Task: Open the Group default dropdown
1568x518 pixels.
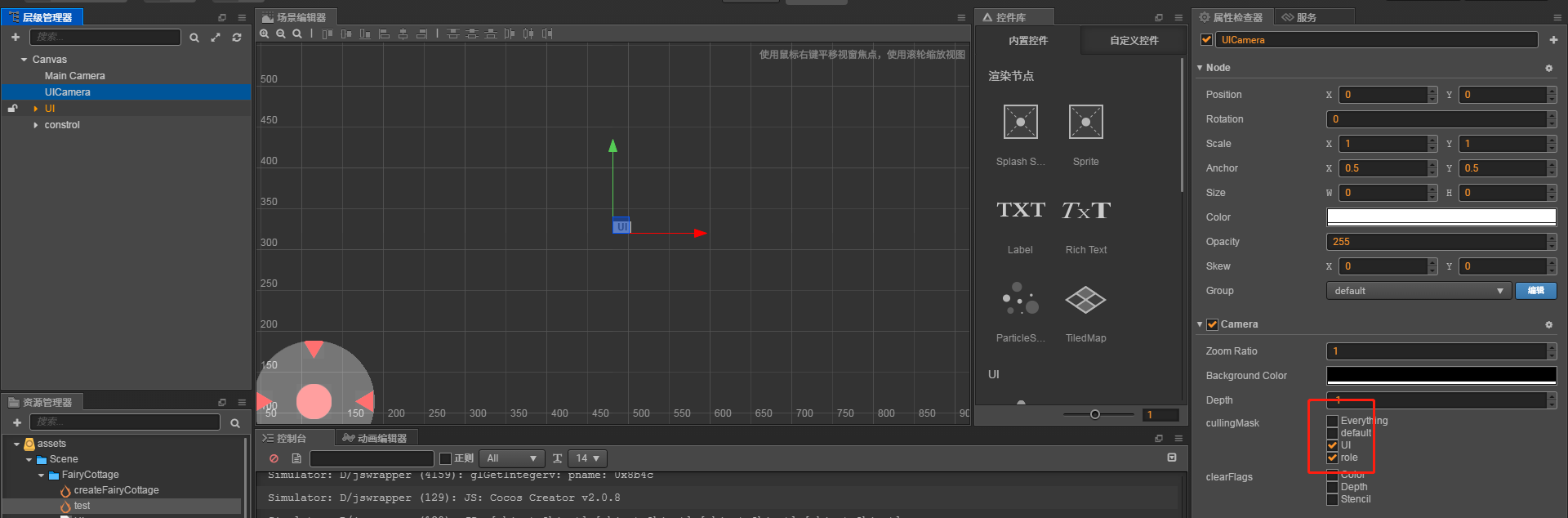Action: 1419,291
